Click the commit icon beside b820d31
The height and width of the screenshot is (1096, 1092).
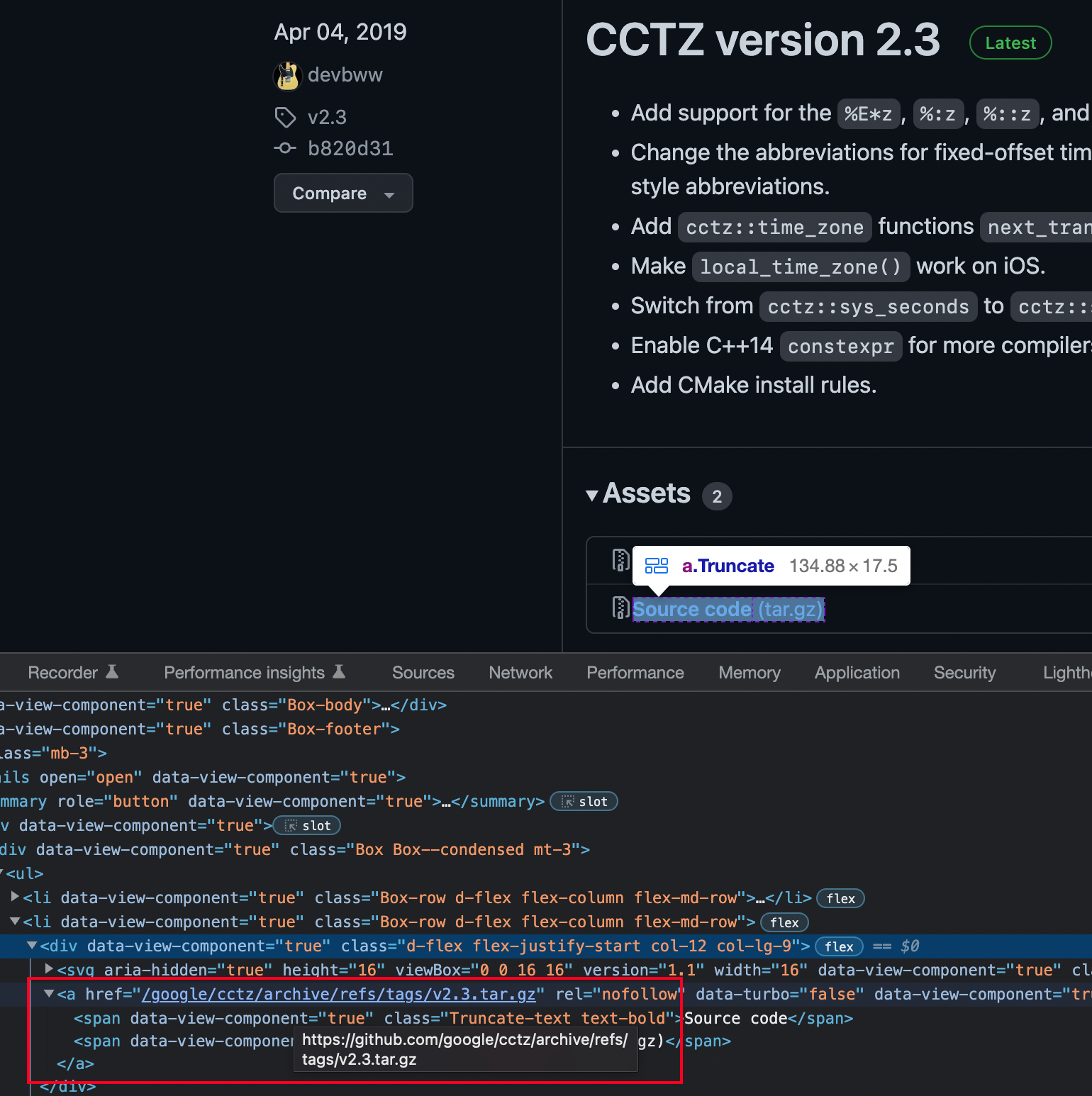click(285, 148)
